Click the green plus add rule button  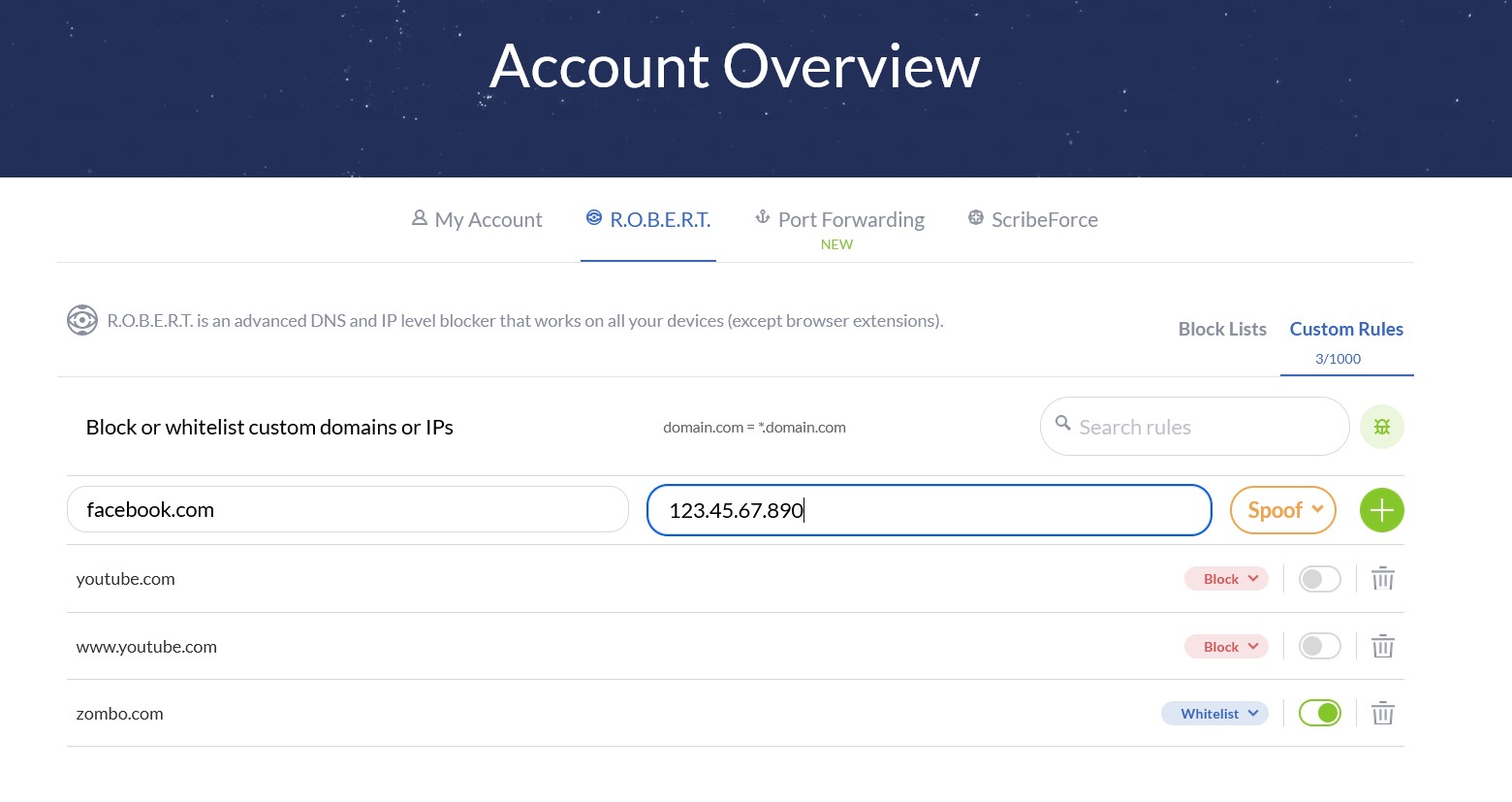coord(1381,510)
